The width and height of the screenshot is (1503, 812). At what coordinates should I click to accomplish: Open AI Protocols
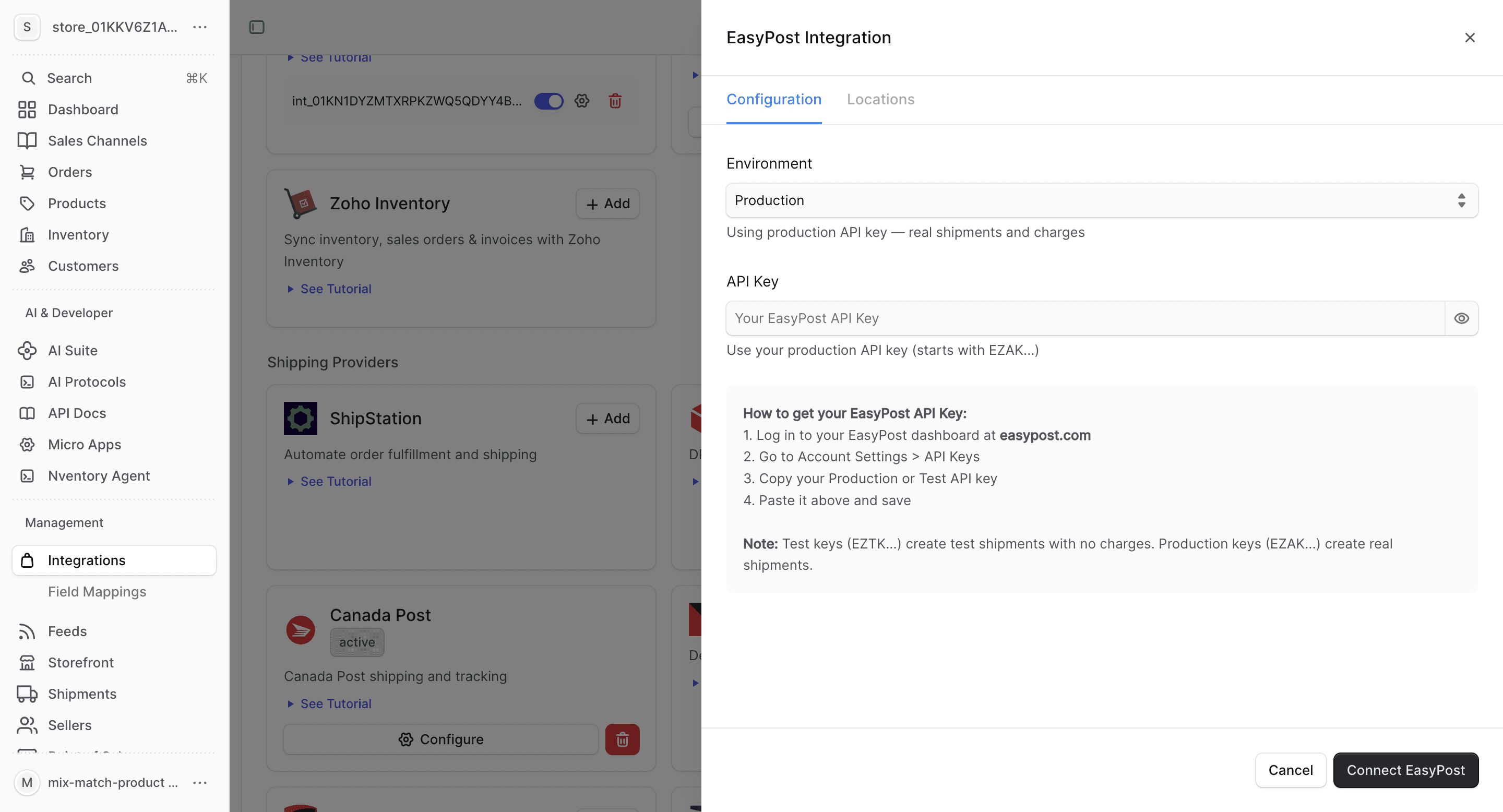click(x=114, y=381)
